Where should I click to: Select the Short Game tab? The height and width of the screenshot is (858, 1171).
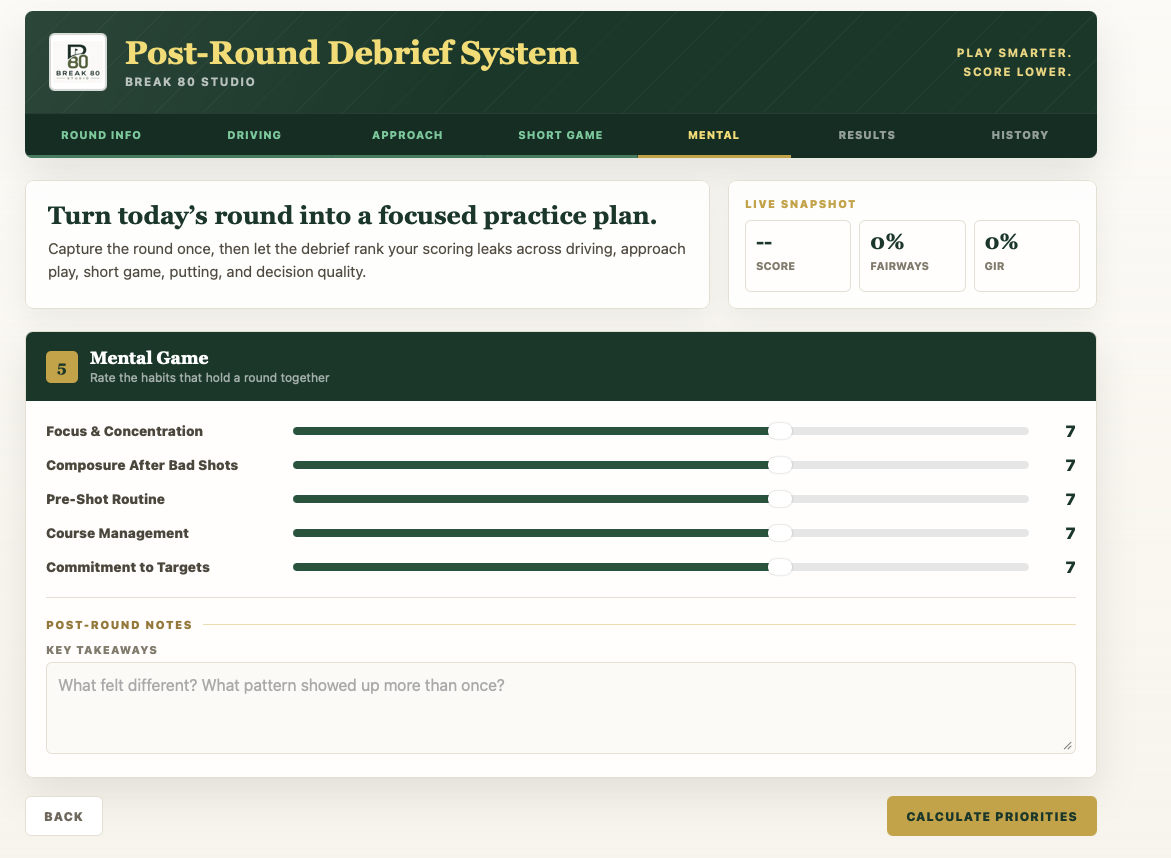click(x=561, y=135)
